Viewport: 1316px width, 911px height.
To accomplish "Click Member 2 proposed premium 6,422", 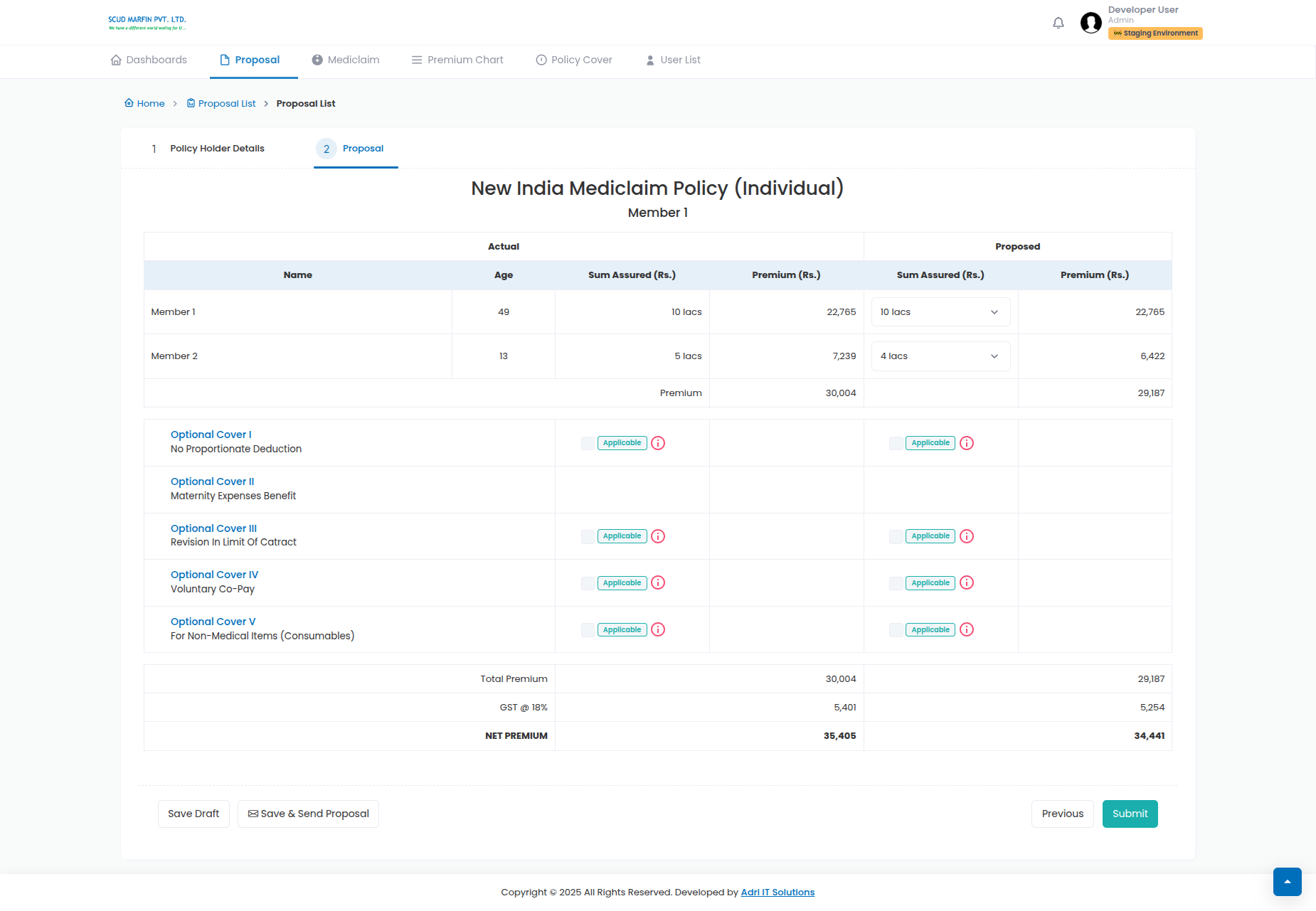I will (x=1152, y=356).
